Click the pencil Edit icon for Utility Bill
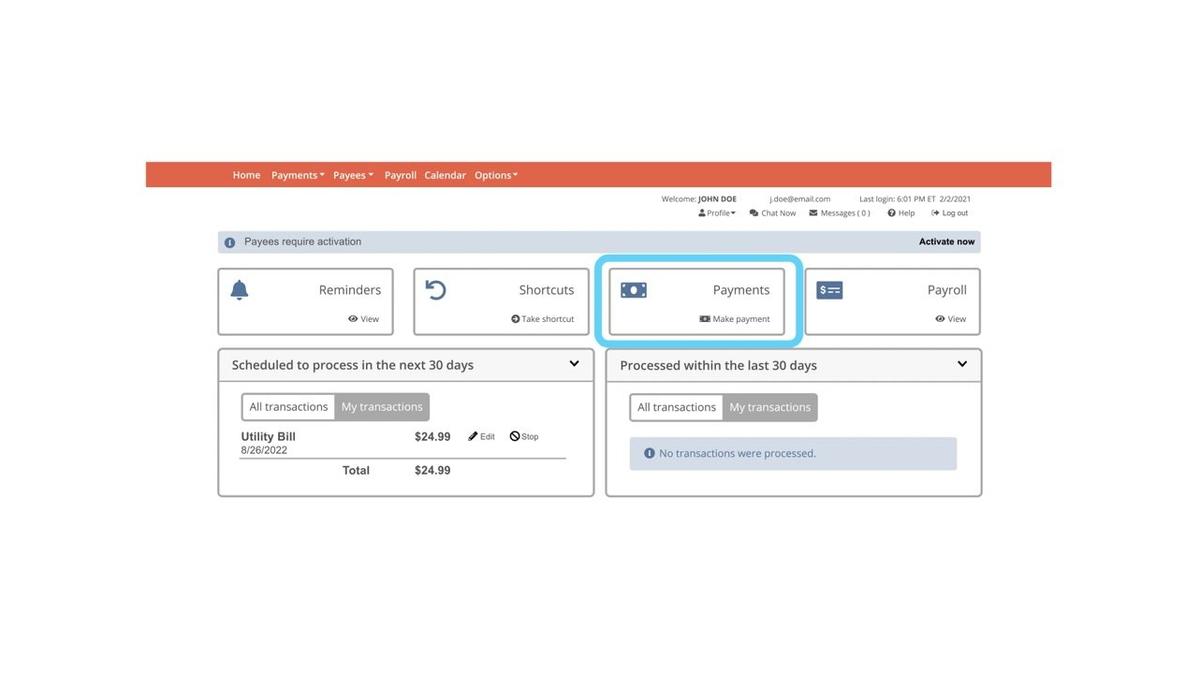 pyautogui.click(x=473, y=437)
